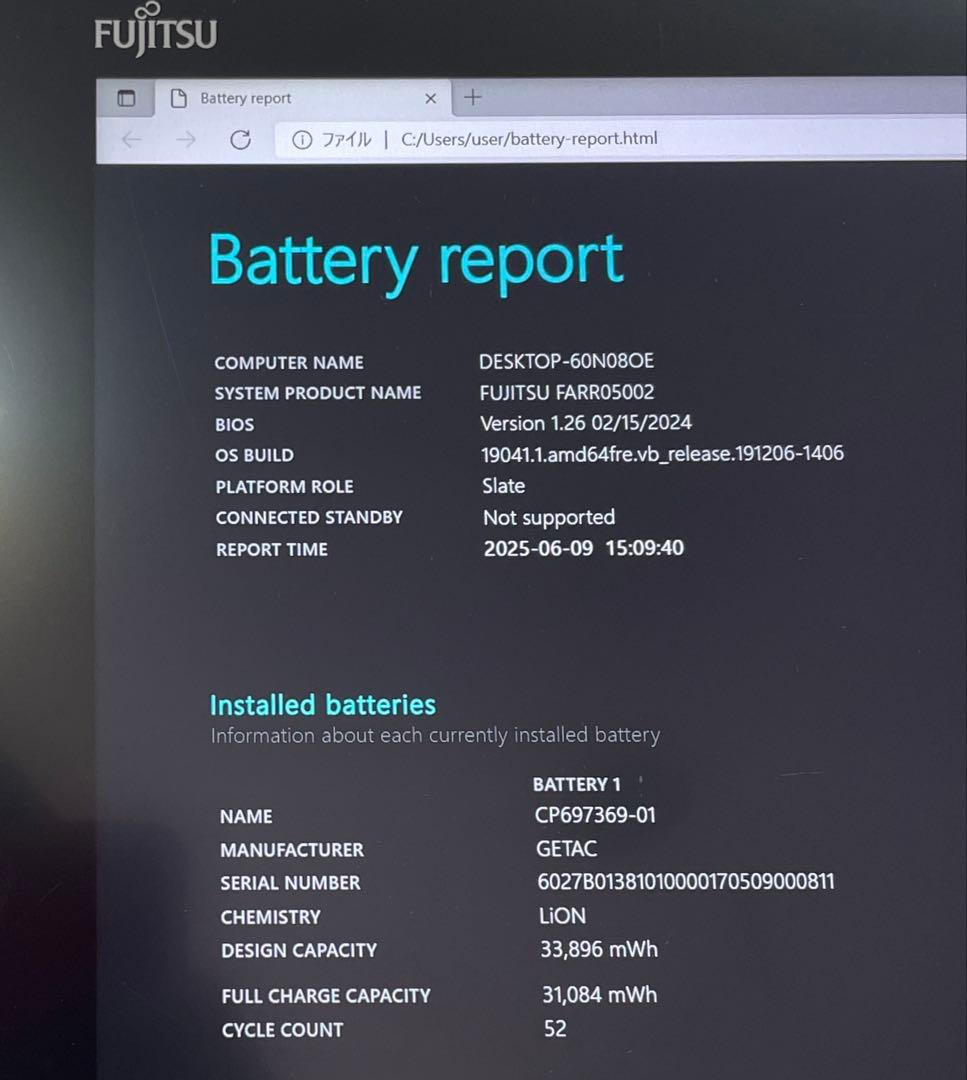Viewport: 967px width, 1080px height.
Task: View site information icon in address bar
Action: [302, 140]
